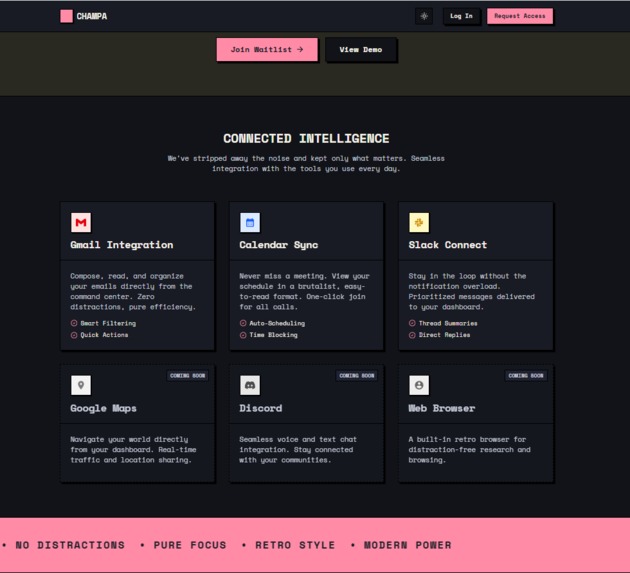Open the View Demo button
630x573 pixels.
pyautogui.click(x=360, y=50)
